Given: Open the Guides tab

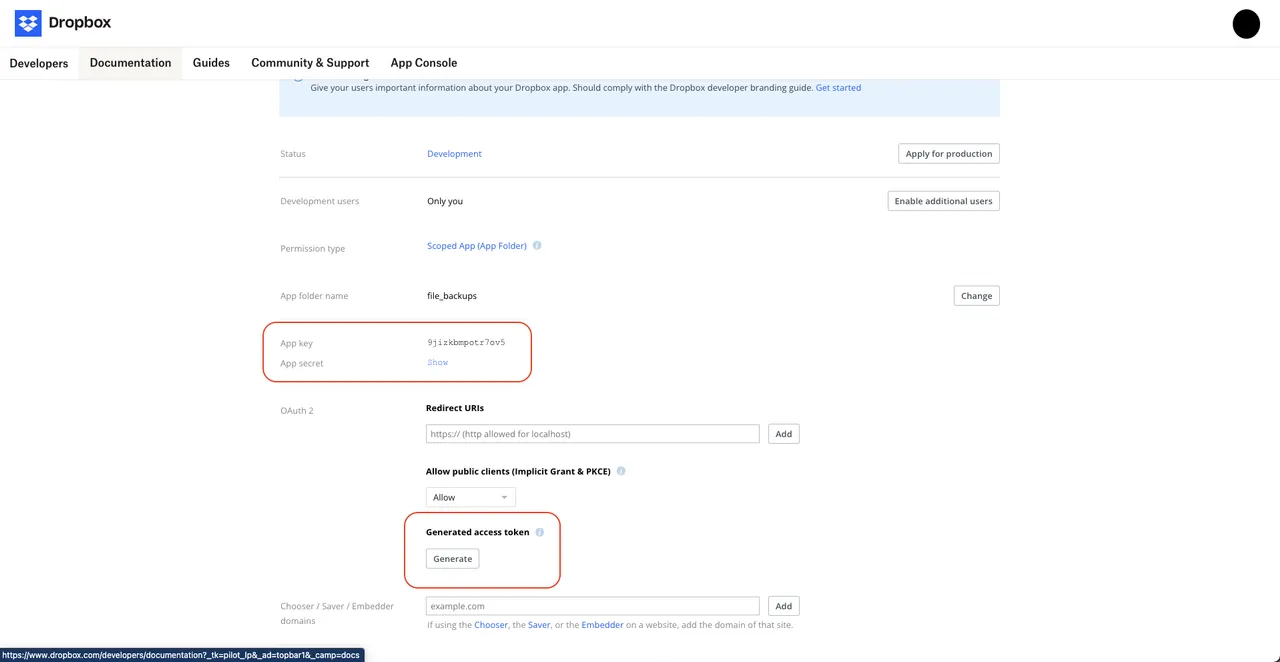Looking at the screenshot, I should click(211, 62).
